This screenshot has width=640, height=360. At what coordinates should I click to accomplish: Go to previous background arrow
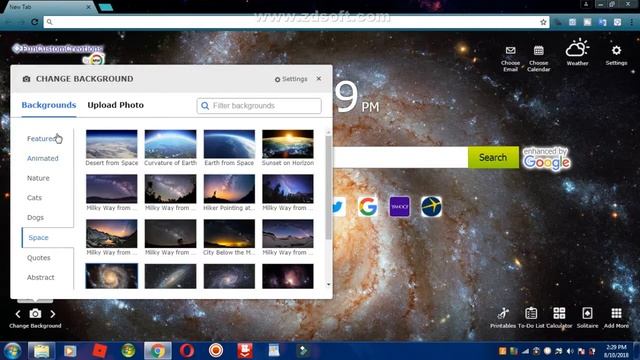18,314
